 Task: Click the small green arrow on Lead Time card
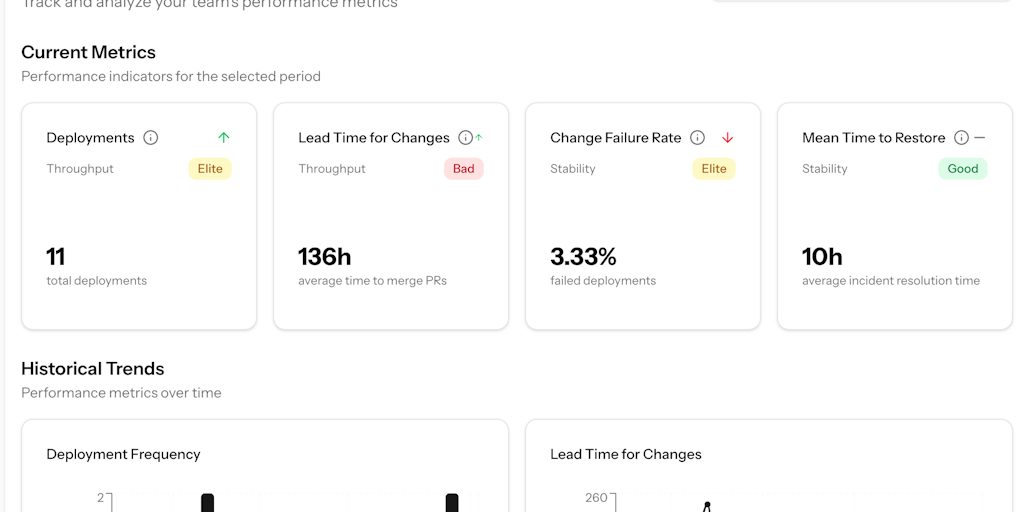point(479,138)
